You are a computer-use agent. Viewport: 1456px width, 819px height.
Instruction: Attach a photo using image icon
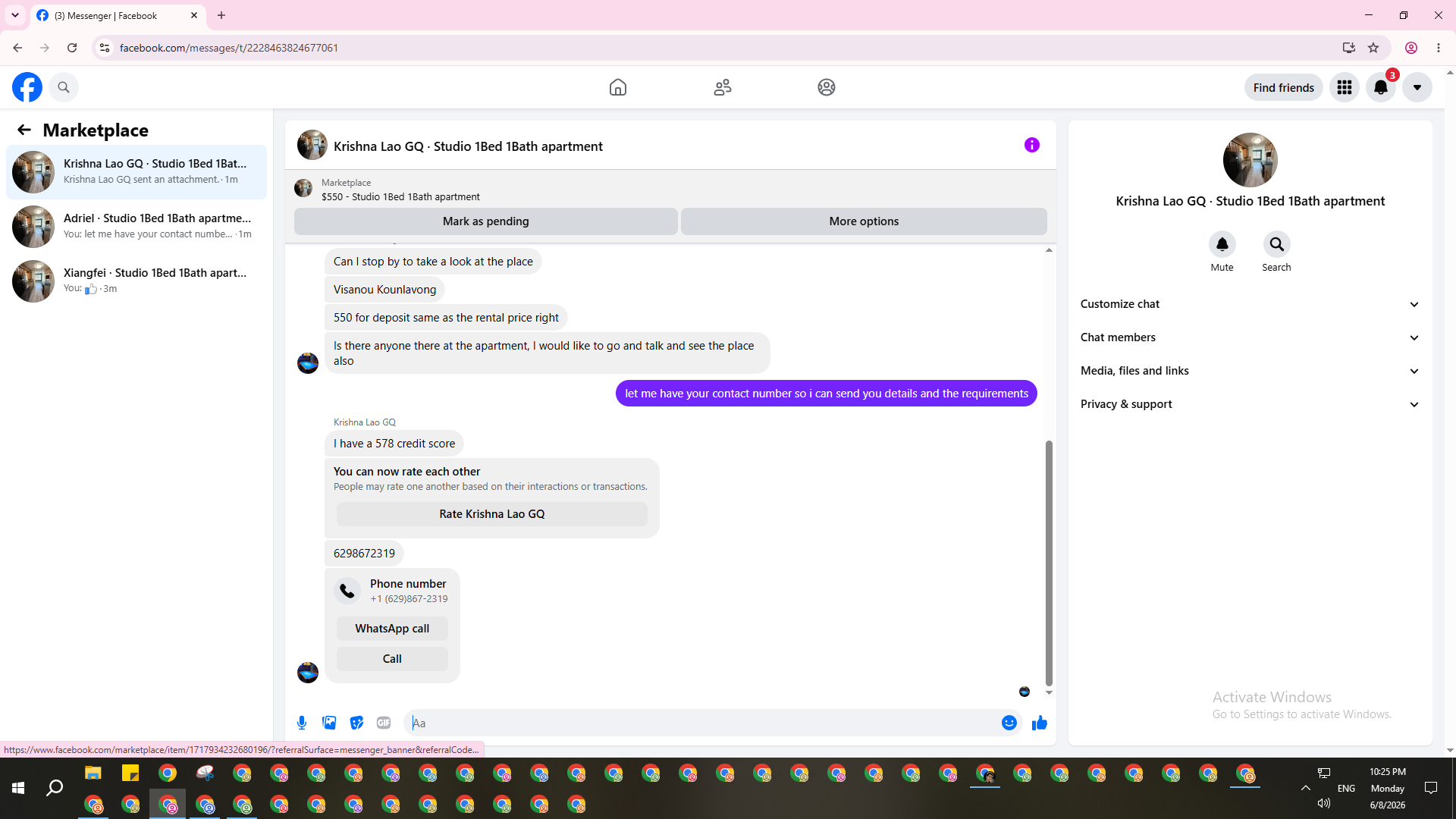tap(329, 723)
